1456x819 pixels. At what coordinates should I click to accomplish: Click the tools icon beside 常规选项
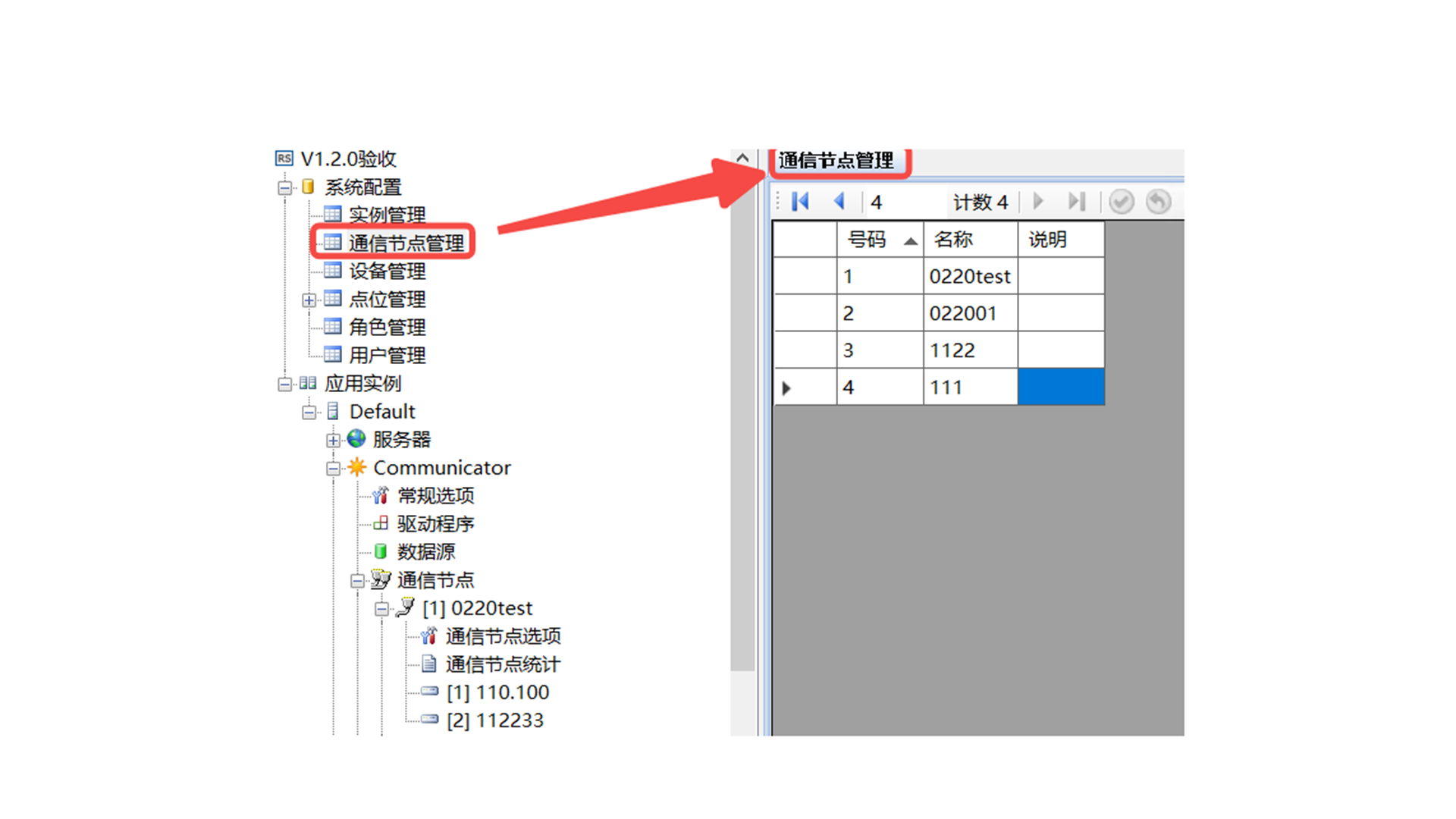pos(381,495)
